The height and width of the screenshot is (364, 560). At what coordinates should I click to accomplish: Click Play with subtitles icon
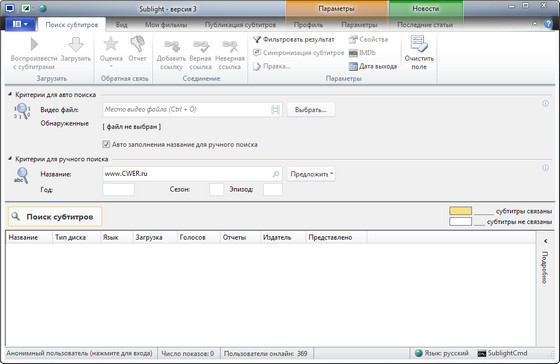tap(34, 44)
